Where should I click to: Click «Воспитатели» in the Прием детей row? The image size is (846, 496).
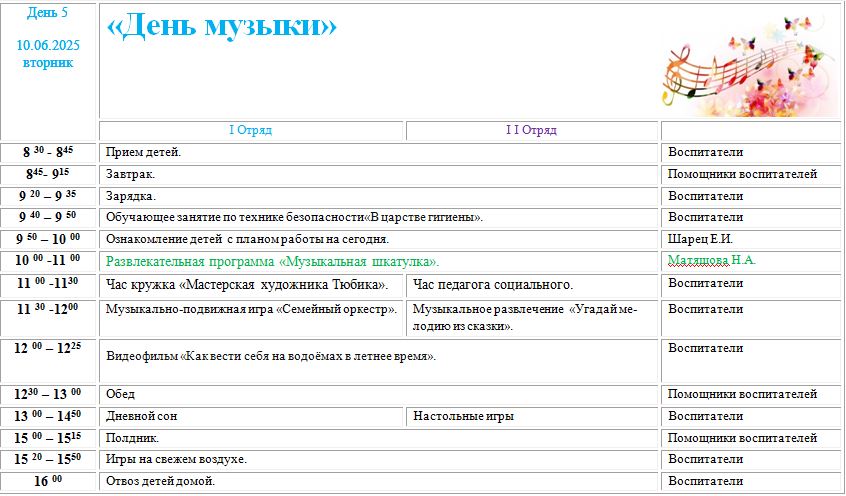click(x=706, y=153)
